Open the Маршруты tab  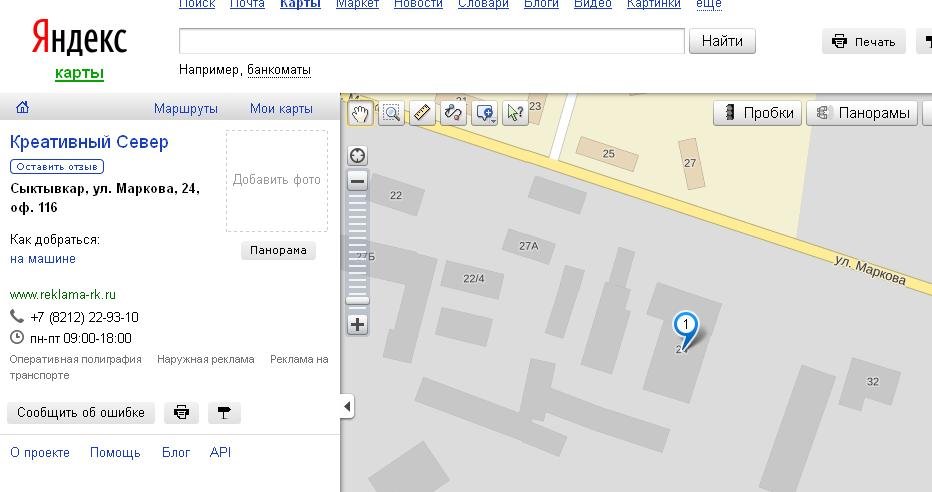click(186, 109)
